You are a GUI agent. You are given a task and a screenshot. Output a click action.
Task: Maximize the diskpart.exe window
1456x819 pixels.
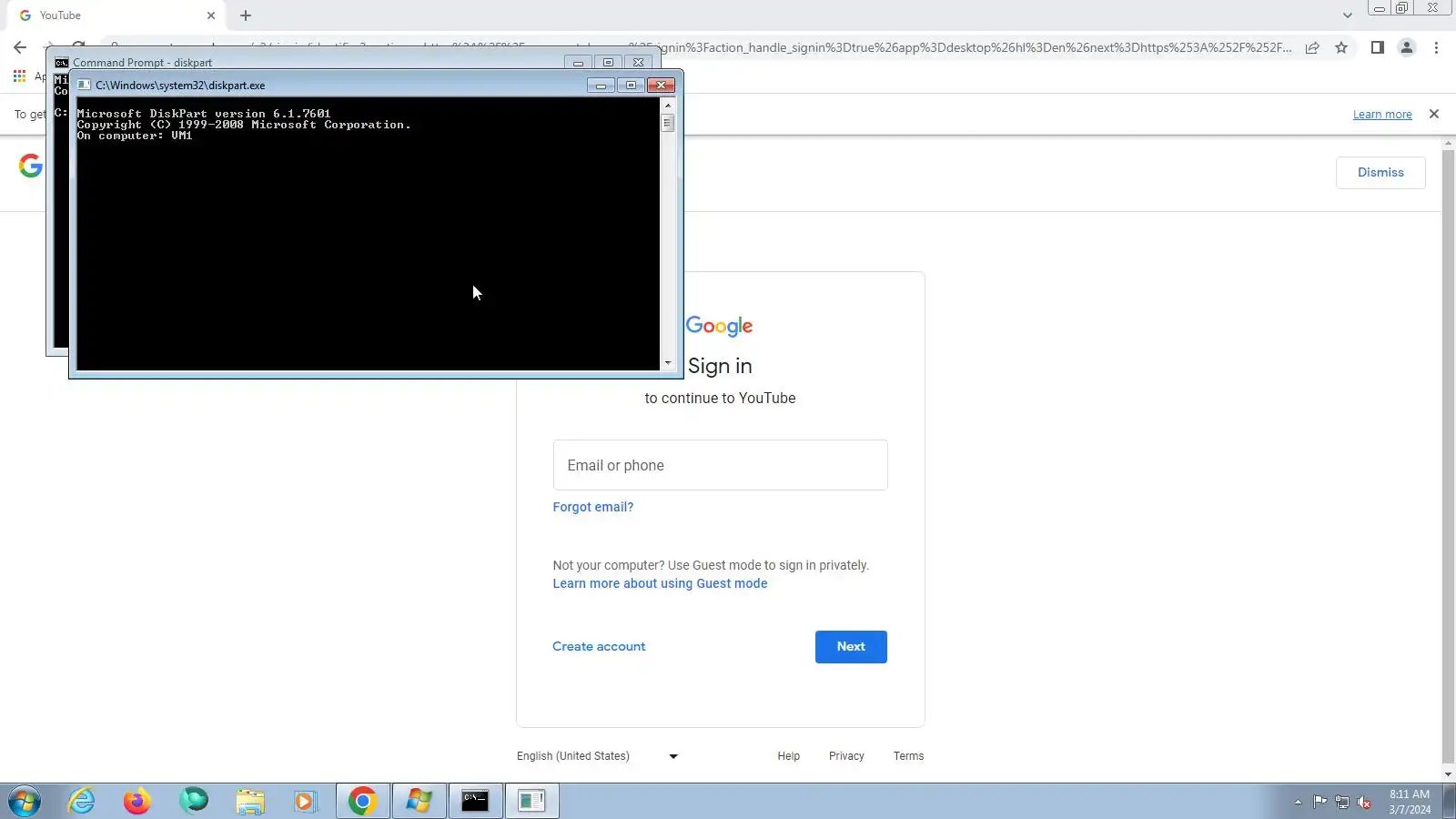click(x=631, y=86)
